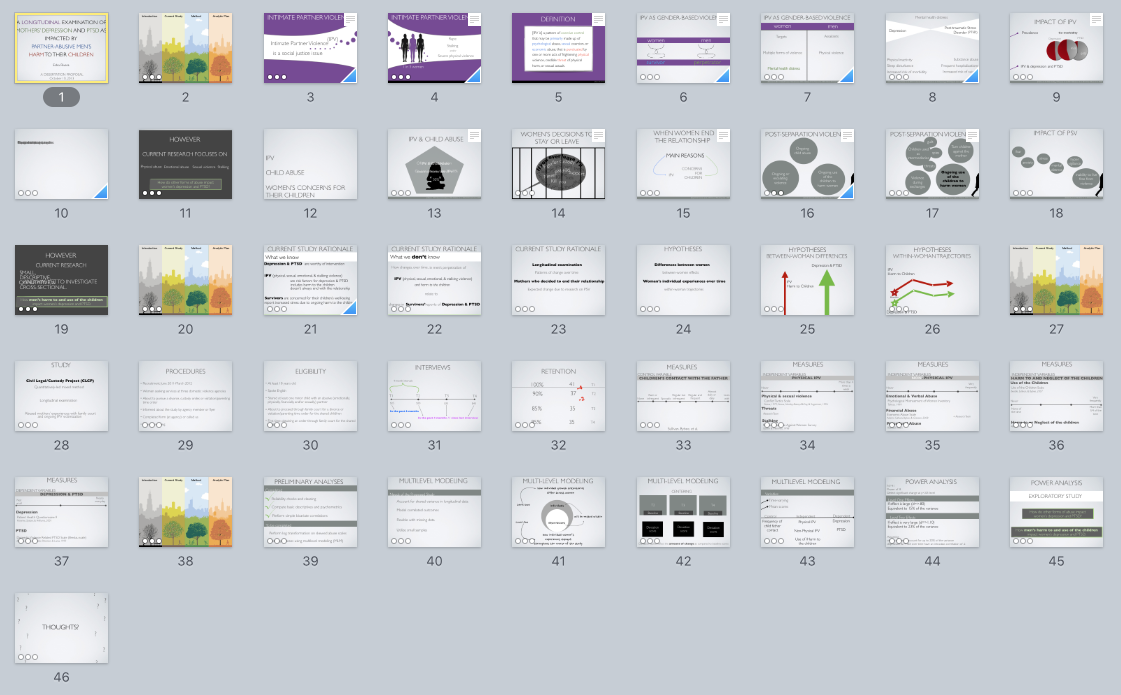This screenshot has height=695, width=1121.
Task: Click the 'Hypotheses' slide 24
Action: pos(683,279)
